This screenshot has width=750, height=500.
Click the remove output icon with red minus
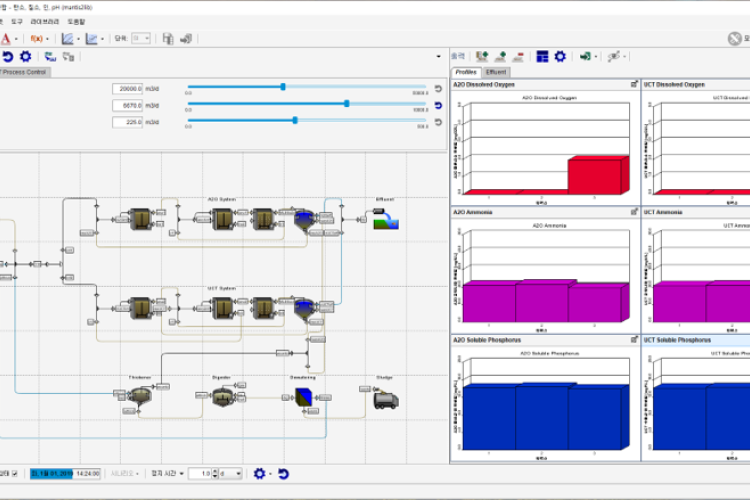pyautogui.click(x=518, y=56)
